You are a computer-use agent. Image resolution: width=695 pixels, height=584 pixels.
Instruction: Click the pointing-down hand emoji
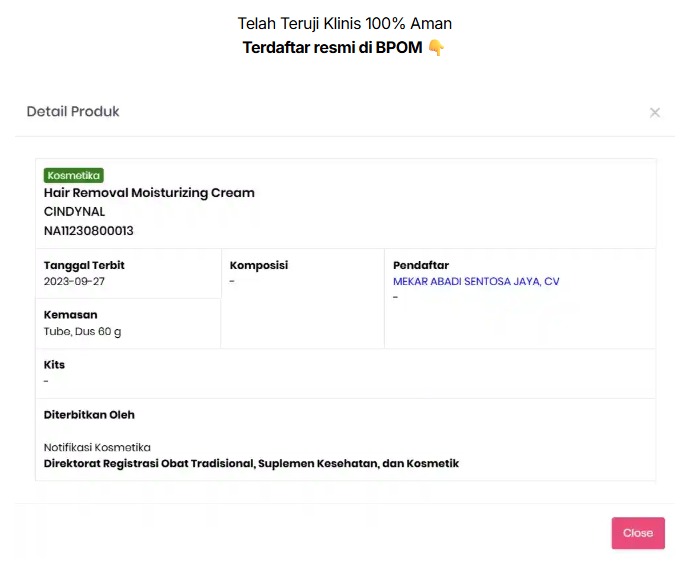(x=436, y=47)
